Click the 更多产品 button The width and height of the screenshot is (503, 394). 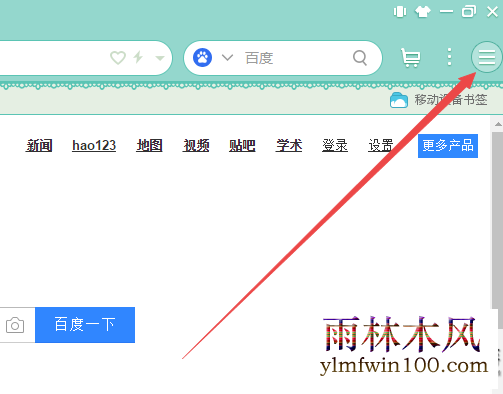448,146
